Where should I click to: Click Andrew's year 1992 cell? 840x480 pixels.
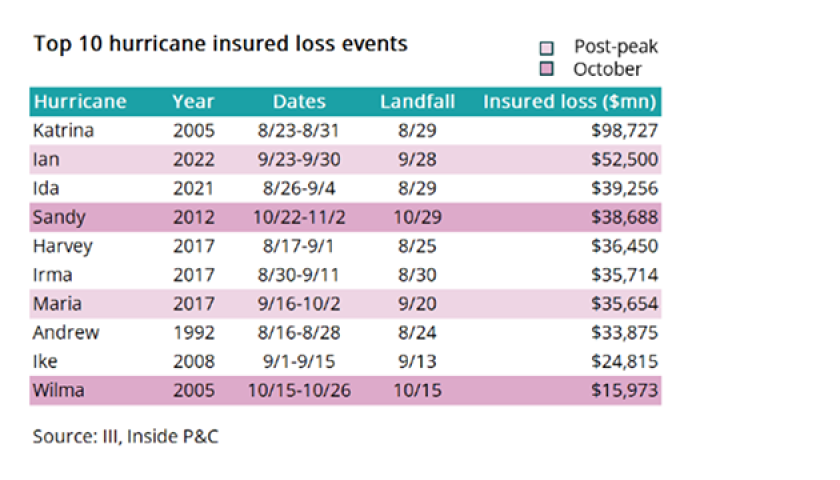[193, 333]
